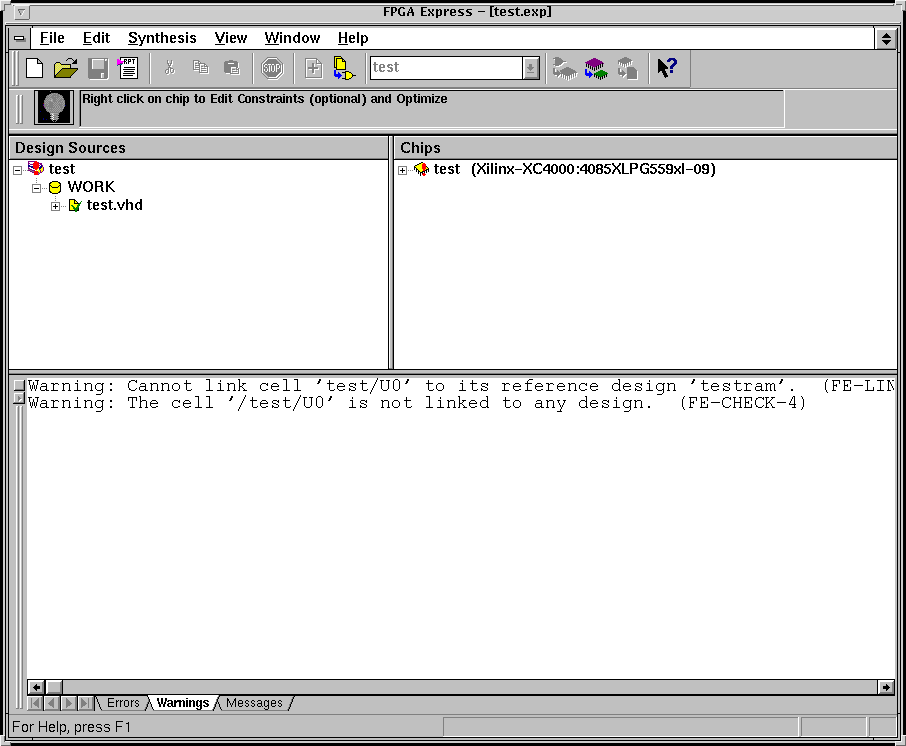Screen dimensions: 906x746
Task: Click the Analyze design files gate icon
Action: coord(344,68)
